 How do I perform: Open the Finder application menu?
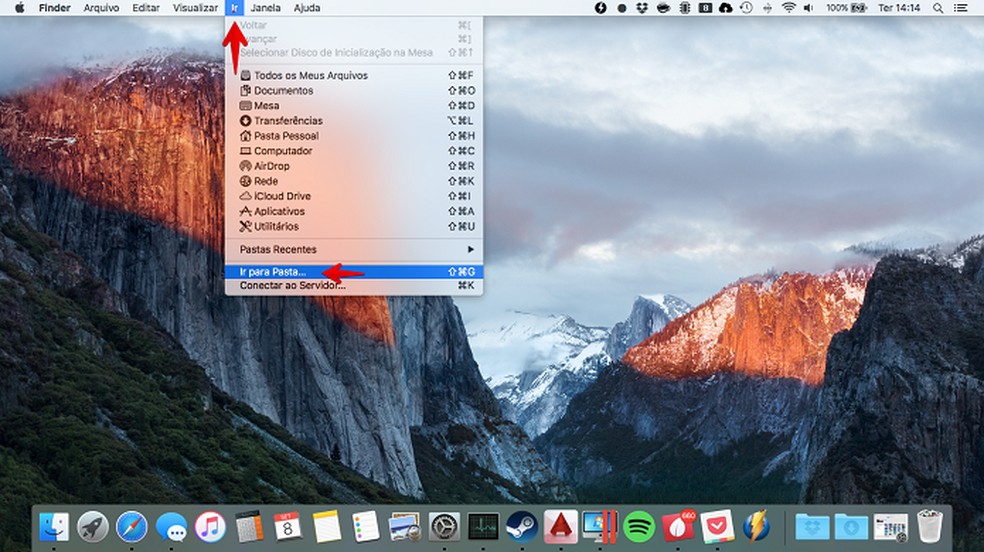[55, 8]
